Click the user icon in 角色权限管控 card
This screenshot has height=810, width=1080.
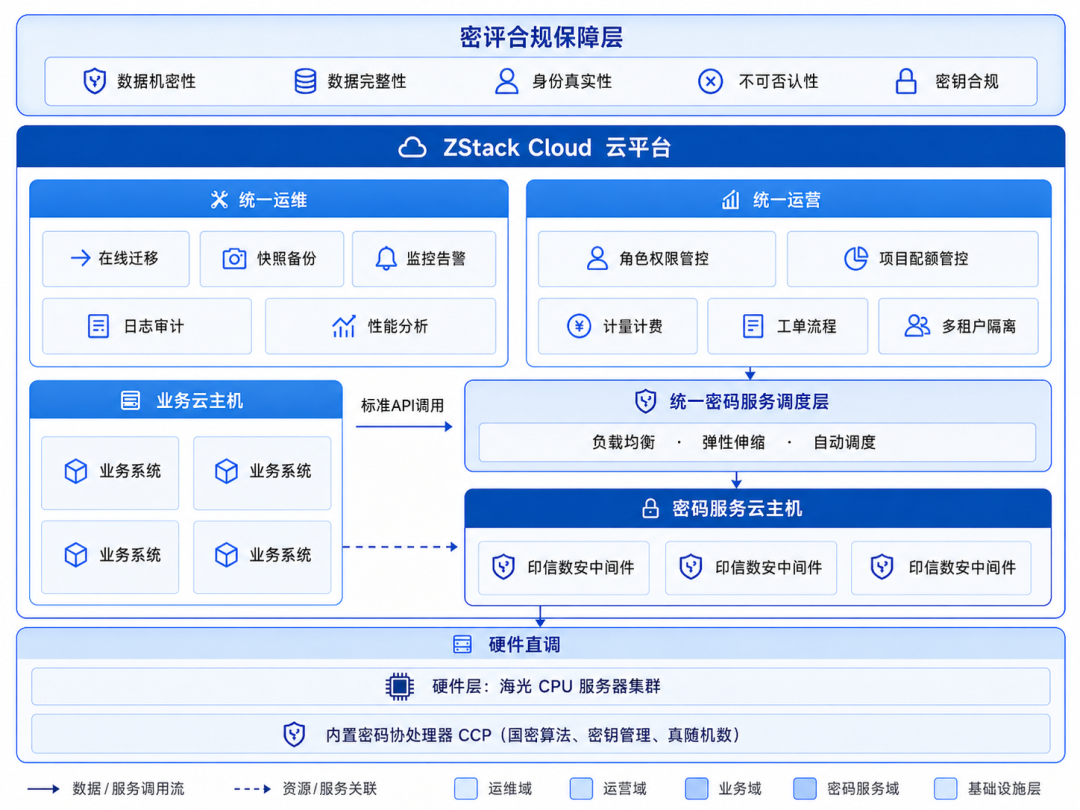(x=597, y=258)
